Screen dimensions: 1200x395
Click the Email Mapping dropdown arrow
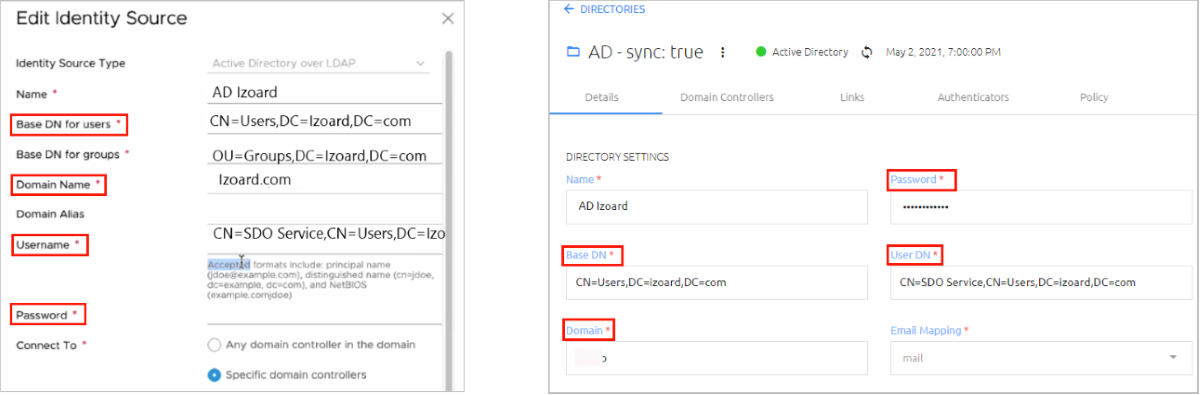(x=1172, y=358)
